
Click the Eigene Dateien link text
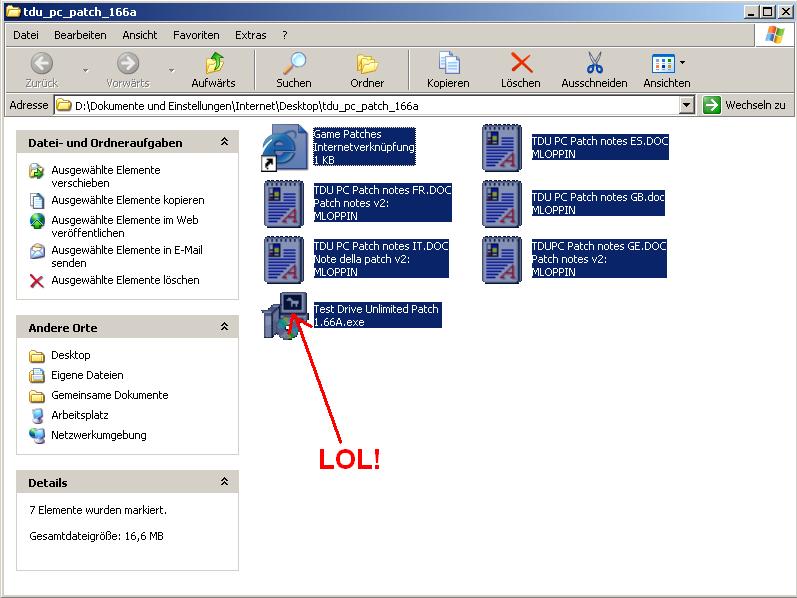tap(87, 375)
